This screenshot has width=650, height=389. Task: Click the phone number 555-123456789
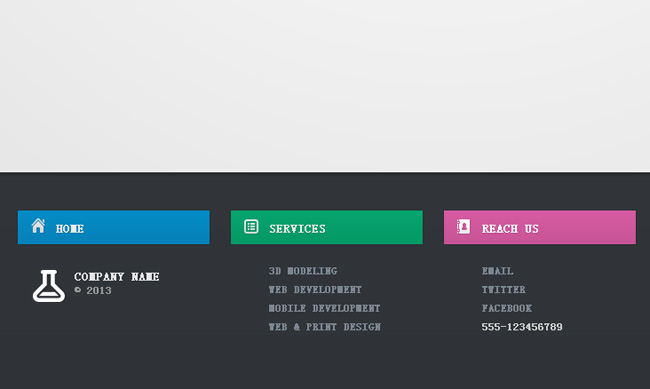coord(522,327)
